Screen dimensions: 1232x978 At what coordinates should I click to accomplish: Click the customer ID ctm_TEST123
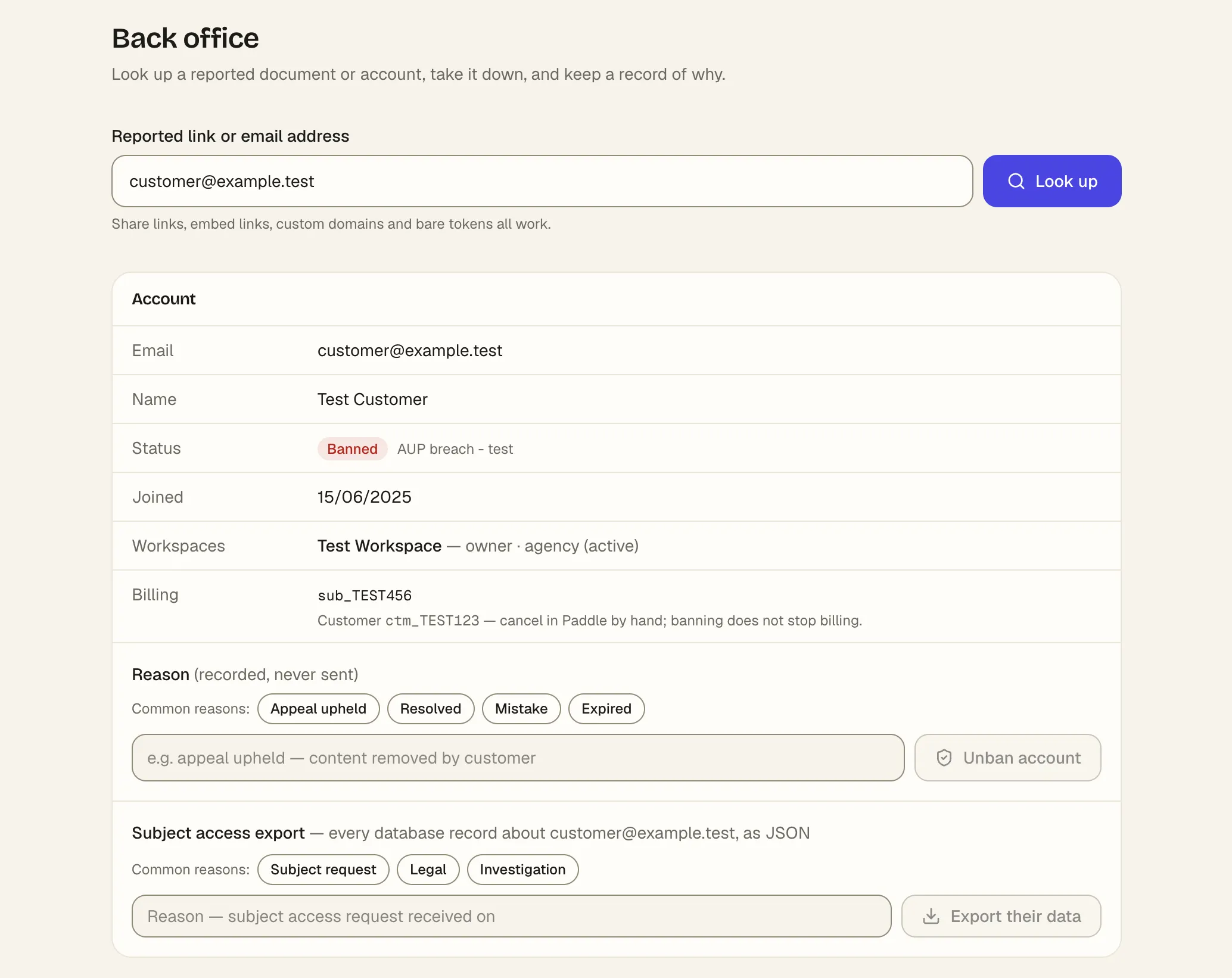pyautogui.click(x=433, y=621)
